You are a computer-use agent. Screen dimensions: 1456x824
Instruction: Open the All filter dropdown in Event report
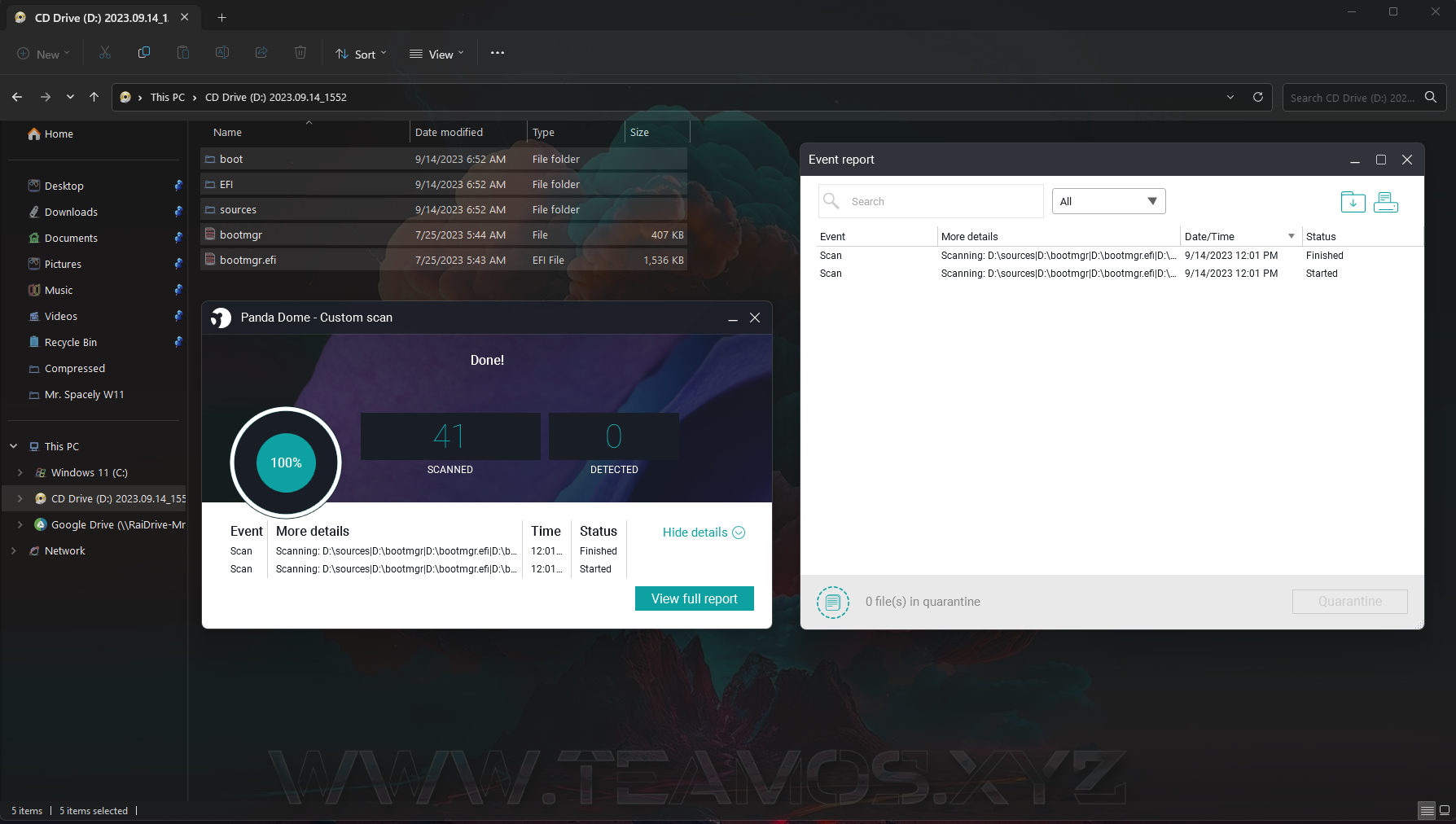click(1109, 201)
